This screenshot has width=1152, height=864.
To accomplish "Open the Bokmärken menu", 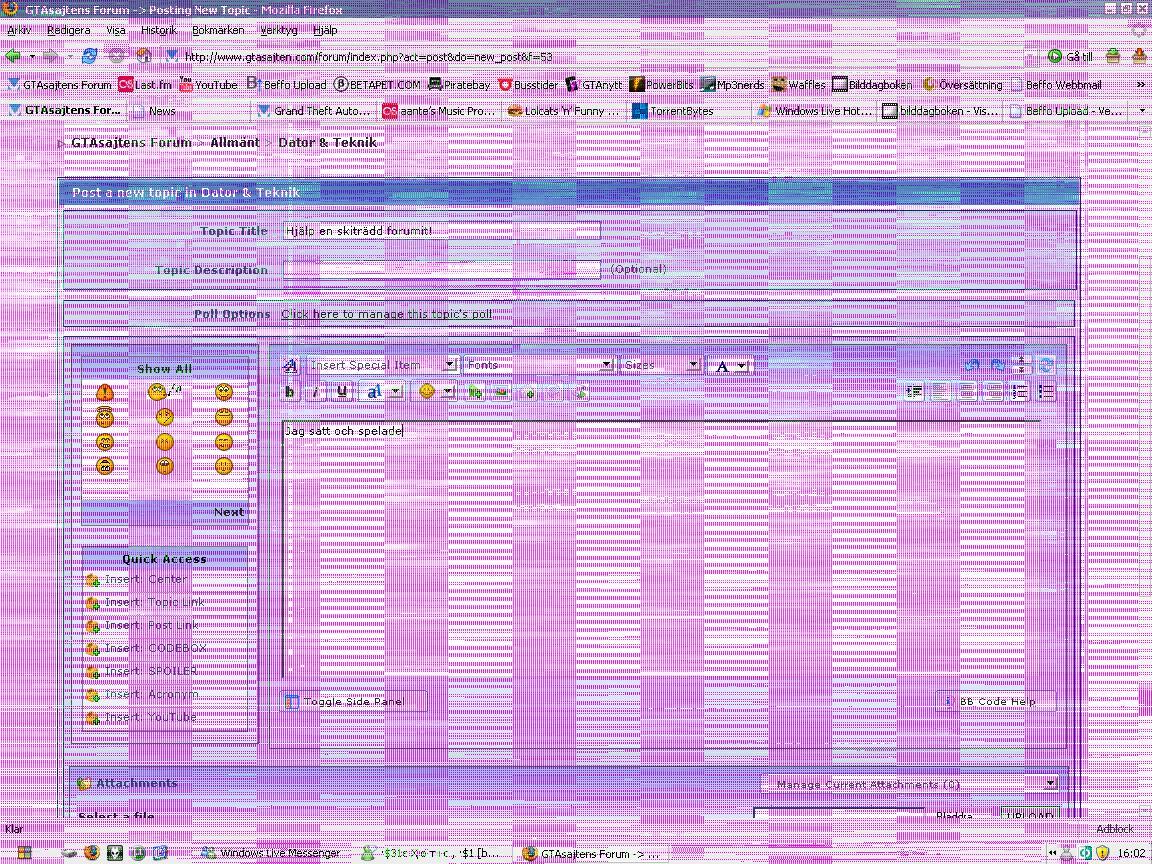I will 217,30.
